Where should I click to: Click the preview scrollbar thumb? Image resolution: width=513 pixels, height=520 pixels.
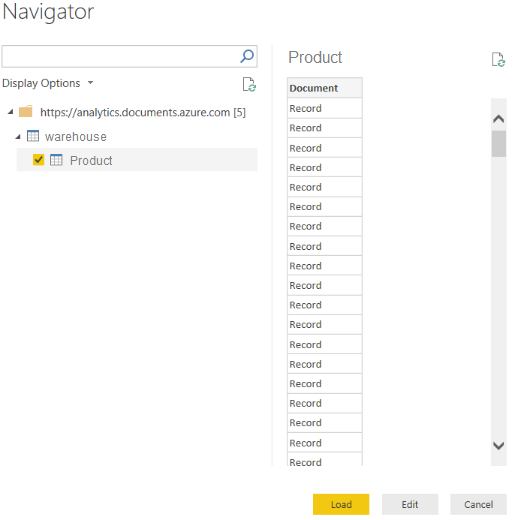coord(499,144)
